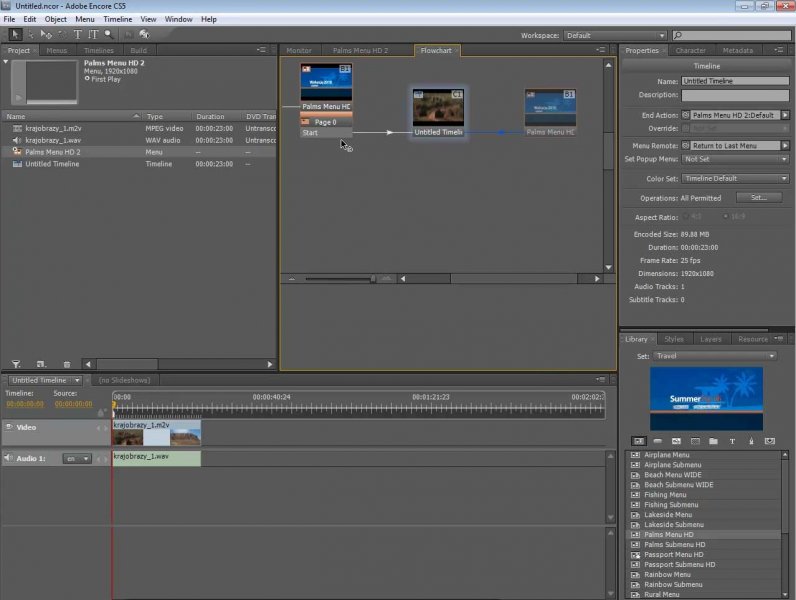Select the Vertical Text tool
Screen dimensions: 796x600
(92, 34)
